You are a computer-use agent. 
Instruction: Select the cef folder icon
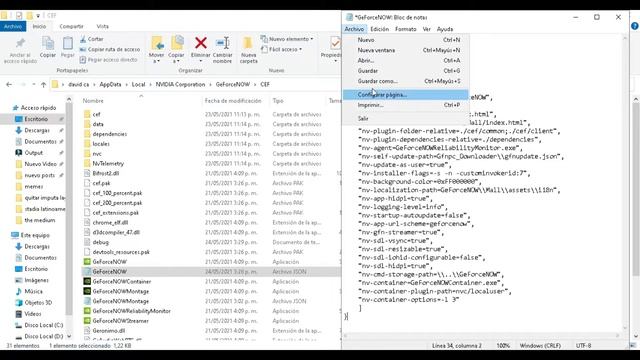(x=87, y=114)
